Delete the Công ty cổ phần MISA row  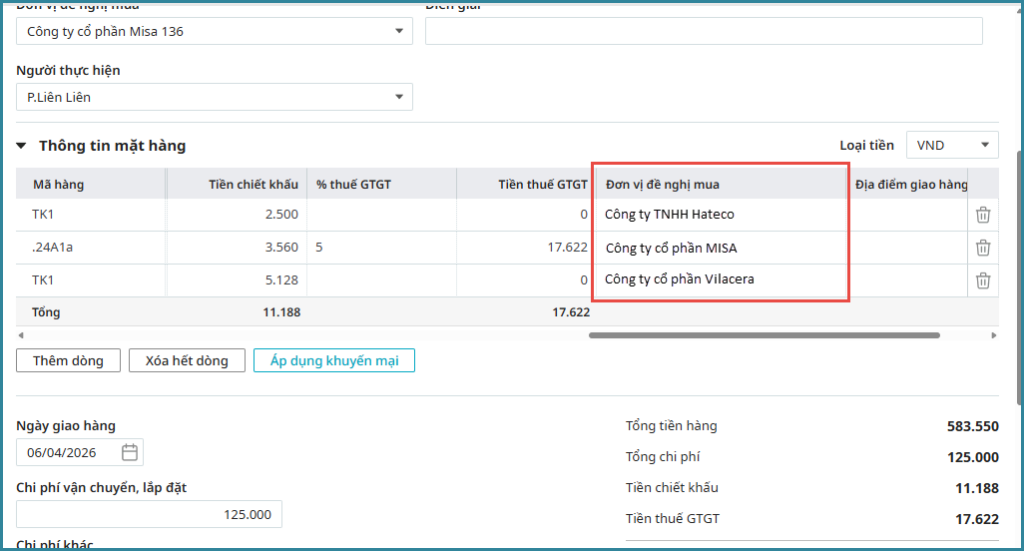pos(983,248)
